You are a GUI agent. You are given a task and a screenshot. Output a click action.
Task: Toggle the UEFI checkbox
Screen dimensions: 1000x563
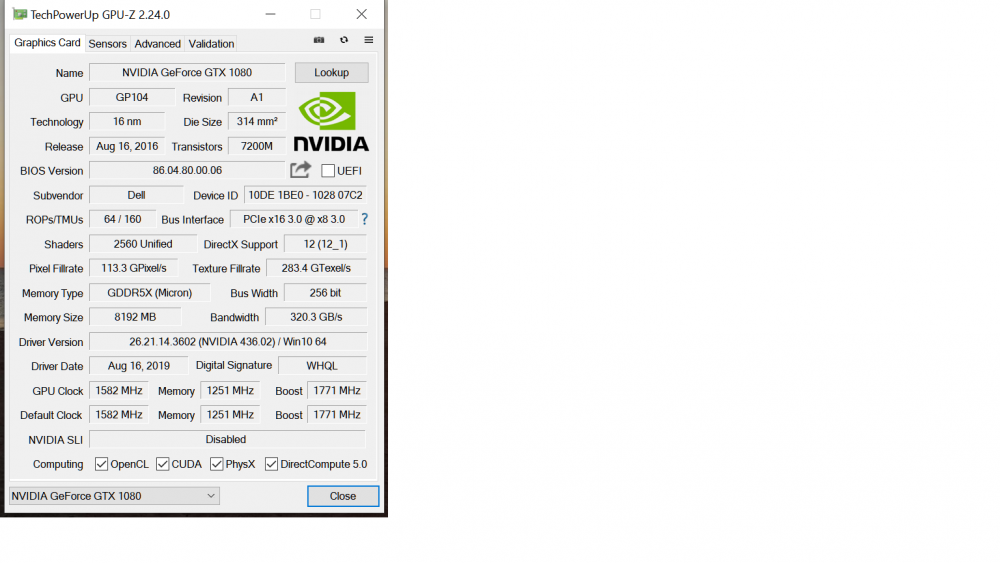[x=328, y=171]
